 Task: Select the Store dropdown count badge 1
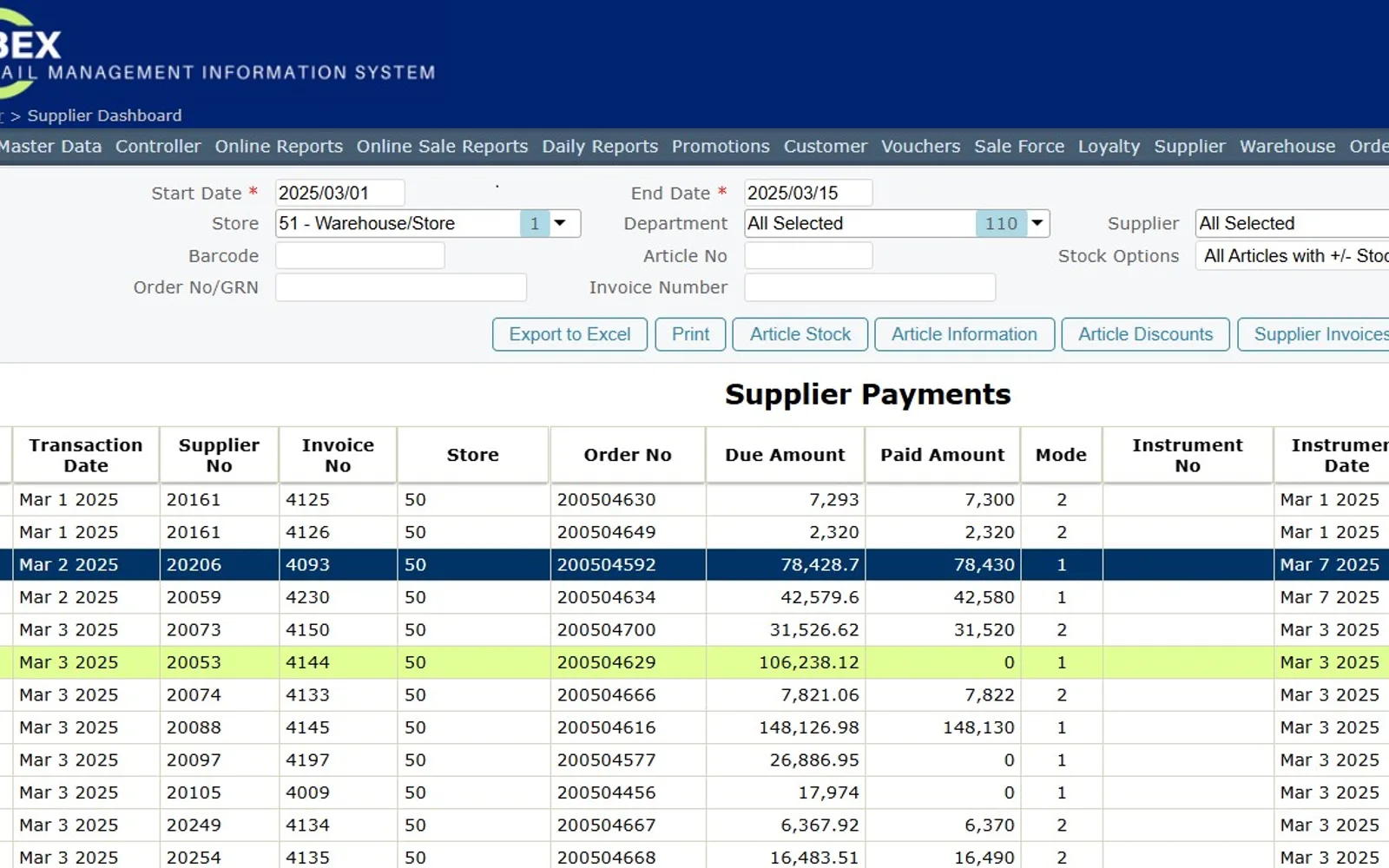tap(535, 223)
